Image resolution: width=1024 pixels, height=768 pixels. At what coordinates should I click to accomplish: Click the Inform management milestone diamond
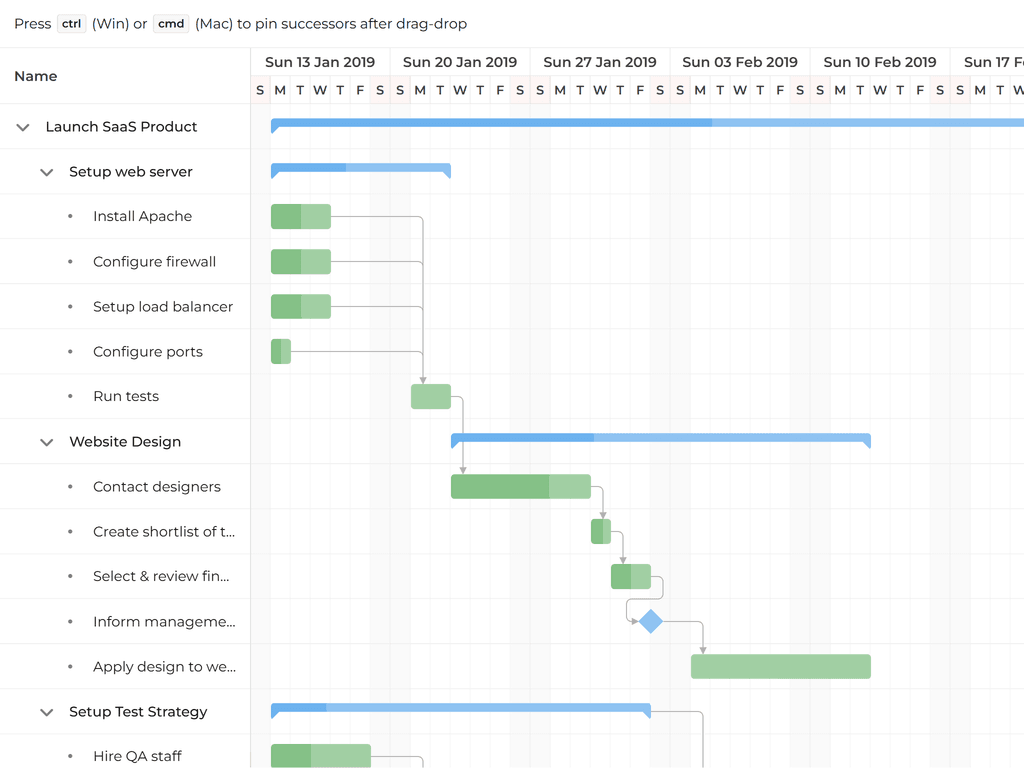tap(651, 621)
